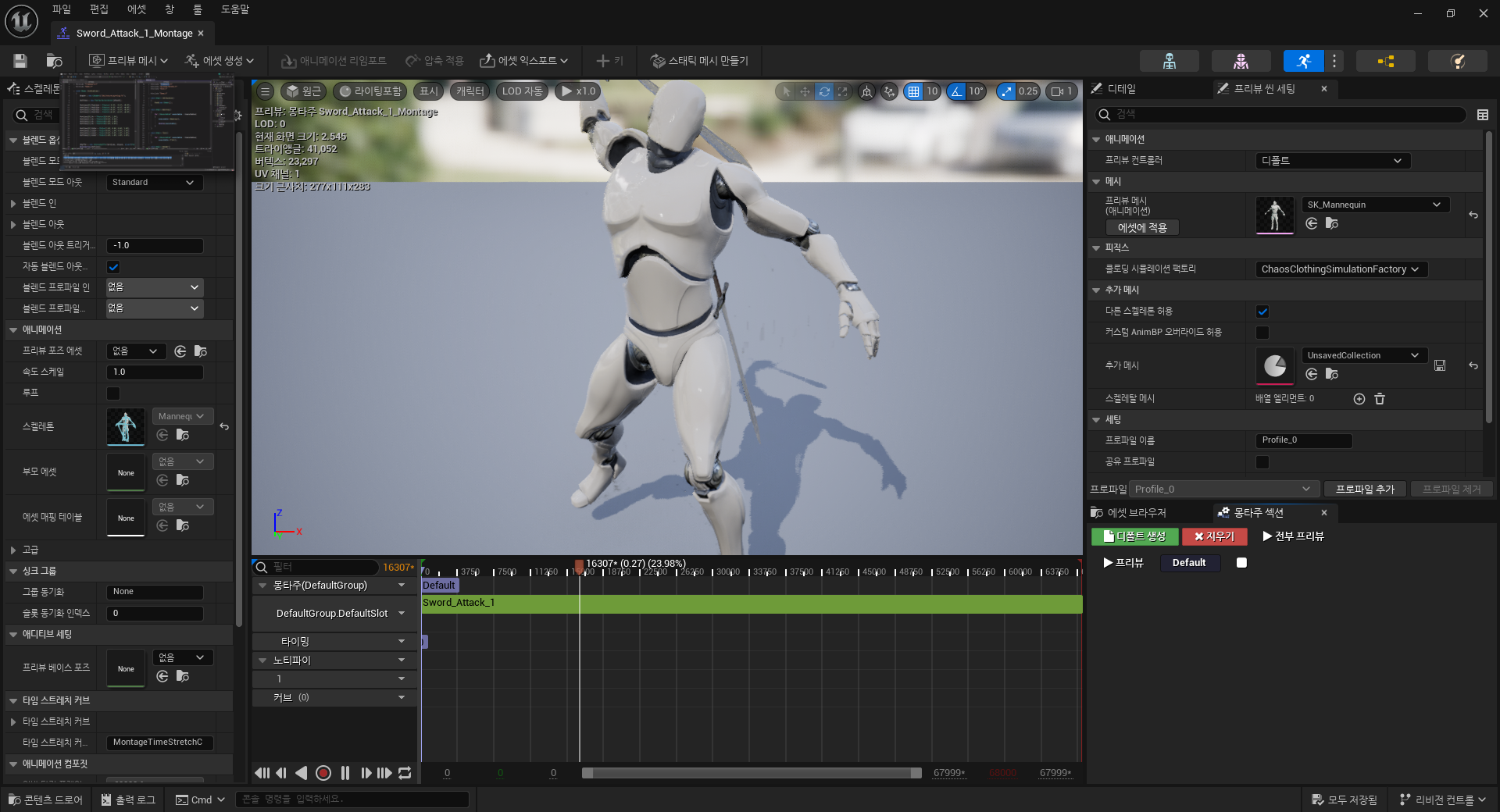Screen dimensions: 1500x812
Task: Toggle playback loop icon
Action: pyautogui.click(x=405, y=773)
